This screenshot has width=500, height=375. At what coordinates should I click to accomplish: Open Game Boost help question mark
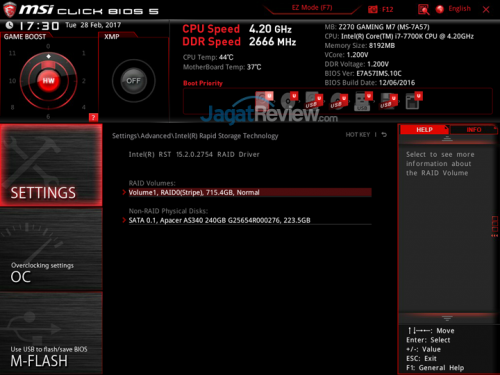tap(93, 117)
